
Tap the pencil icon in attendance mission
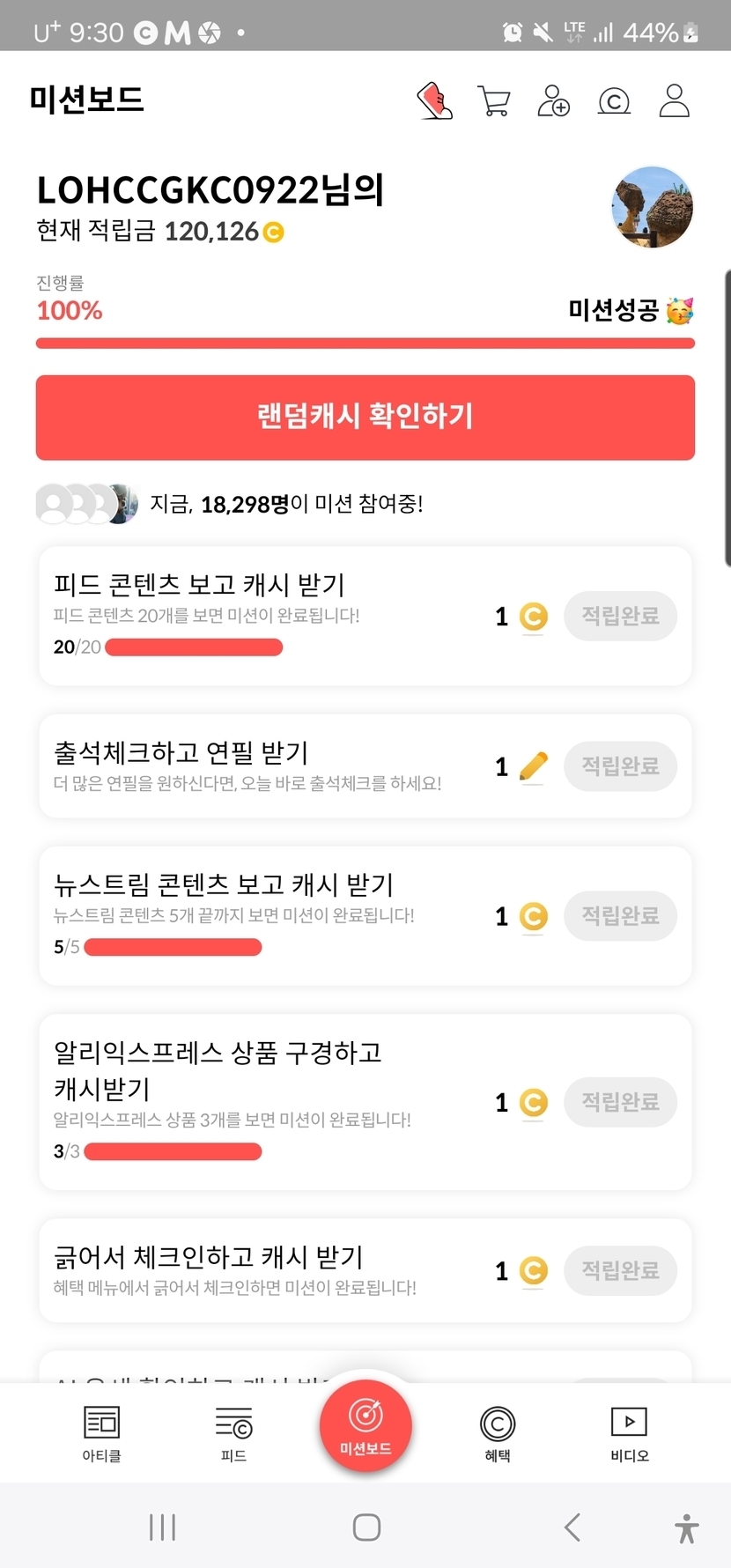(533, 766)
